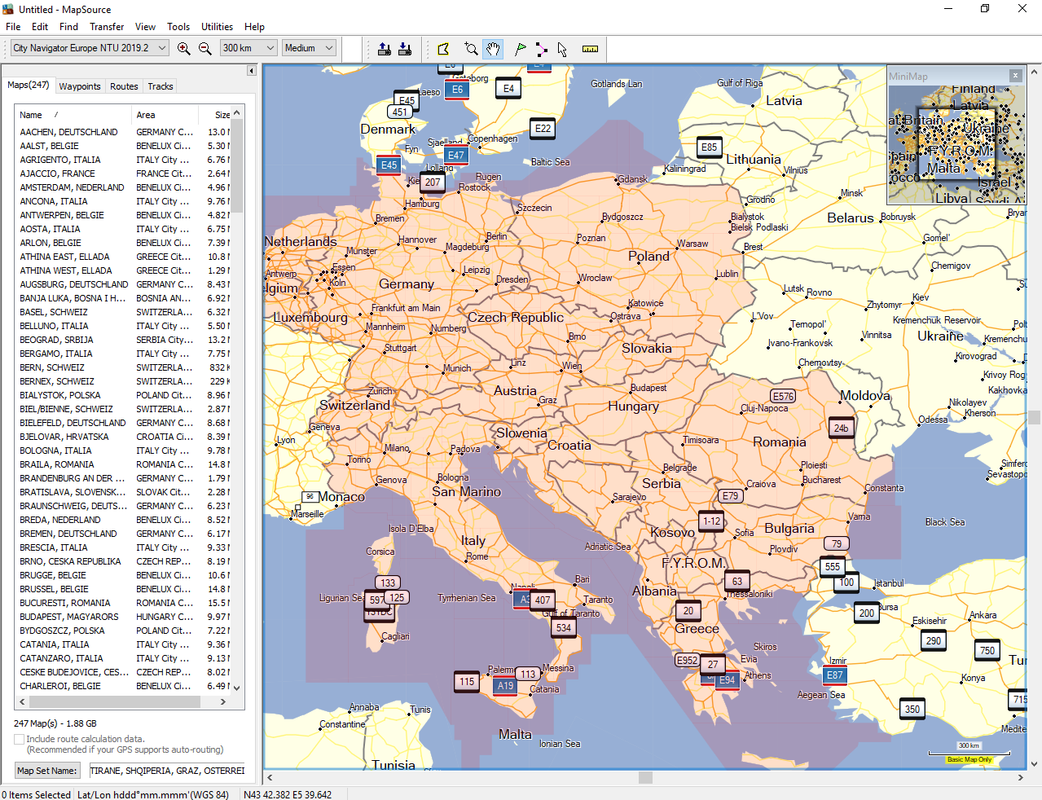
Task: Open the 300 km zoom scale dropdown
Action: (x=249, y=48)
